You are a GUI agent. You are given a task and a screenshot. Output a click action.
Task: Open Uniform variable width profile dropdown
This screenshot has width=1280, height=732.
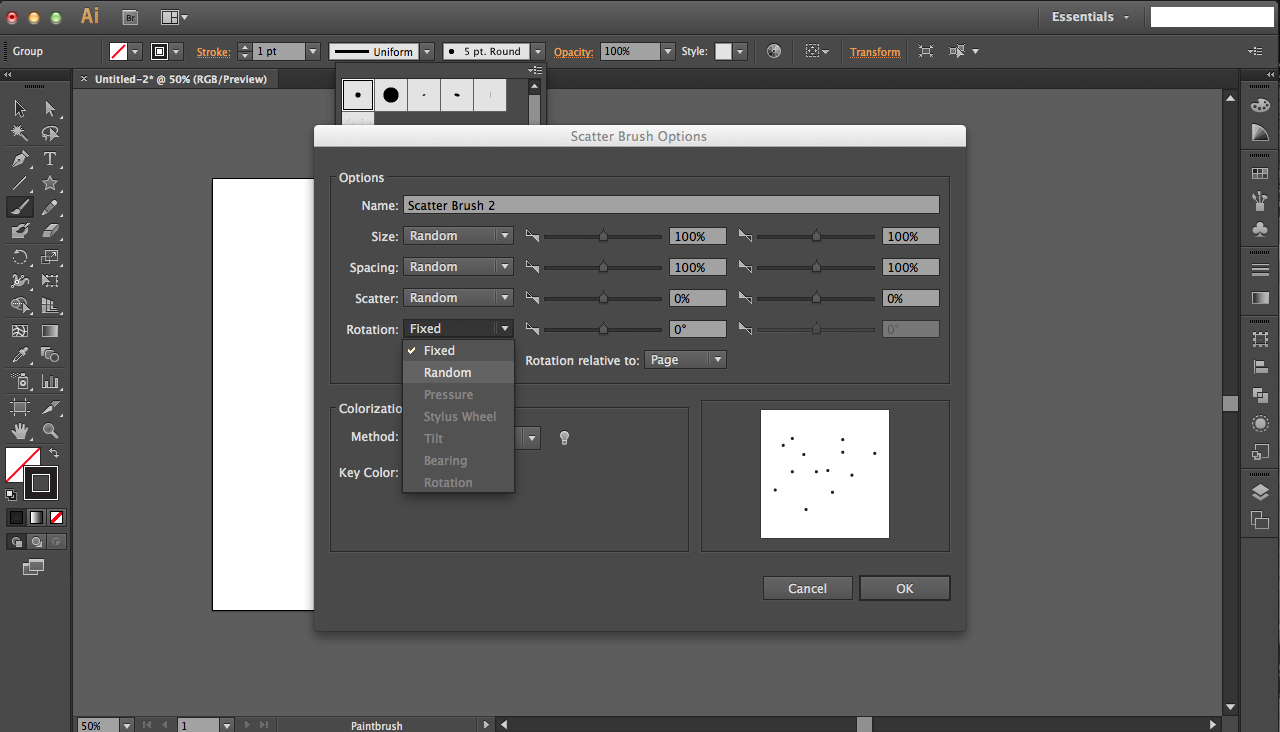tap(427, 51)
